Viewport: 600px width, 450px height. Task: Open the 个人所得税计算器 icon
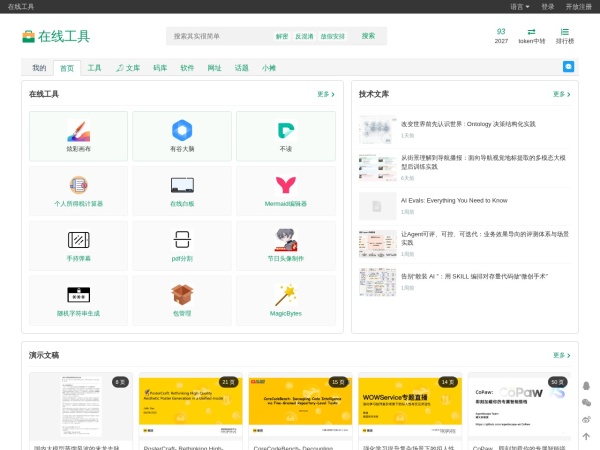coord(78,185)
